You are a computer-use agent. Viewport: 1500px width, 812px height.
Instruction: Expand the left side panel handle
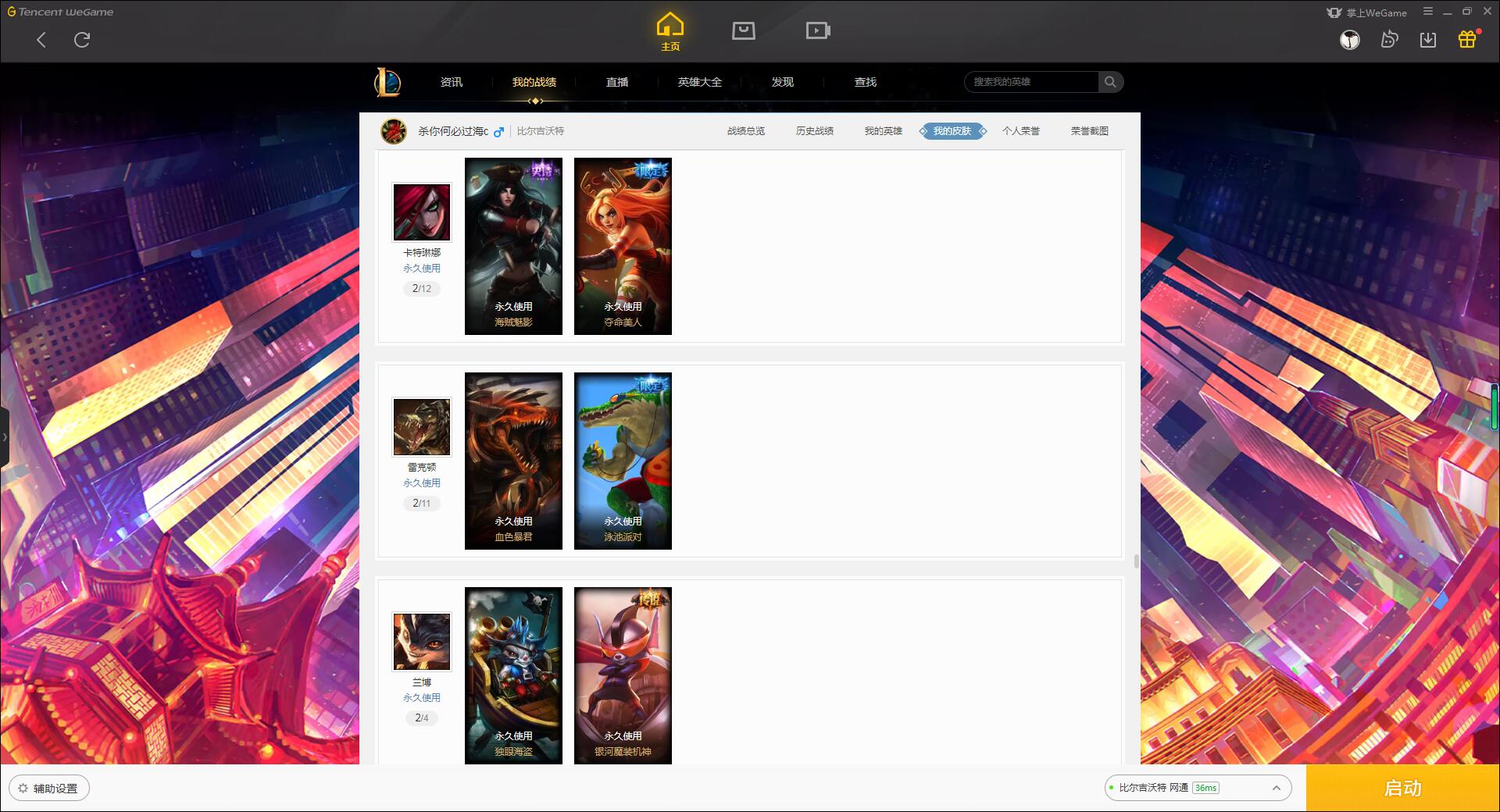[x=5, y=437]
